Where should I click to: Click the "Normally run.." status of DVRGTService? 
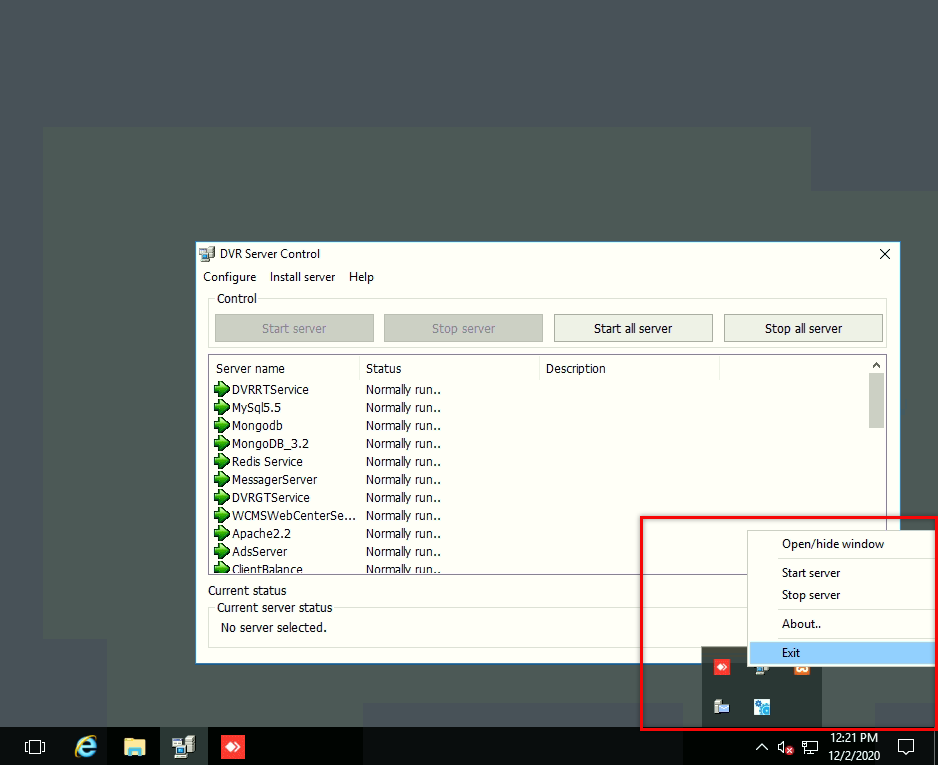(x=403, y=497)
